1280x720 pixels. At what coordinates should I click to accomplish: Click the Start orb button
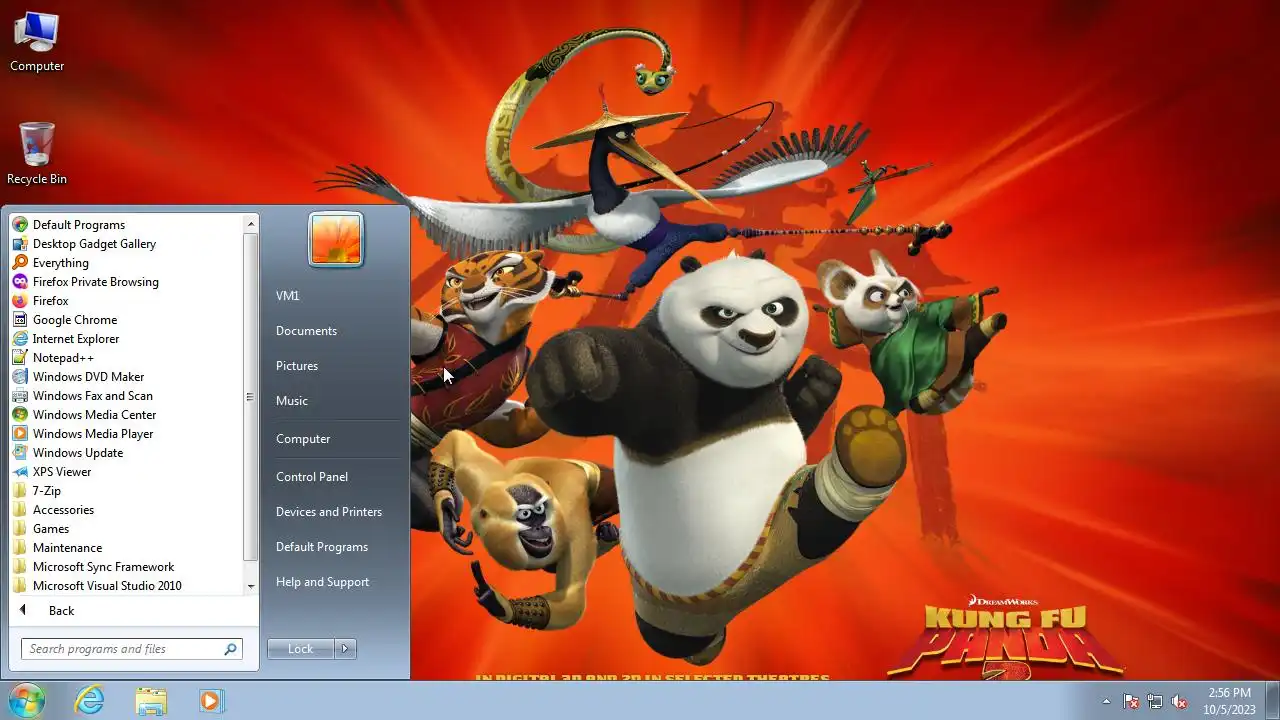27,700
